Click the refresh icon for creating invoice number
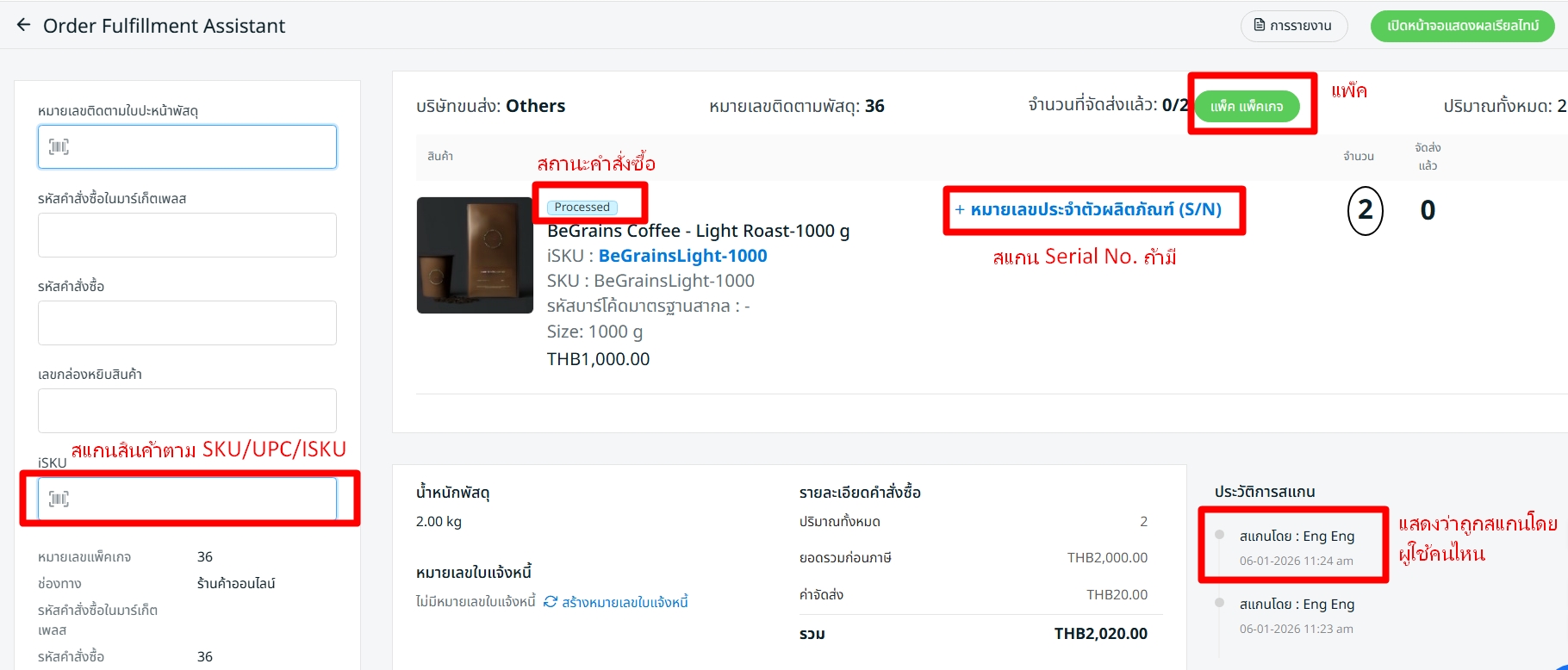 click(x=551, y=602)
